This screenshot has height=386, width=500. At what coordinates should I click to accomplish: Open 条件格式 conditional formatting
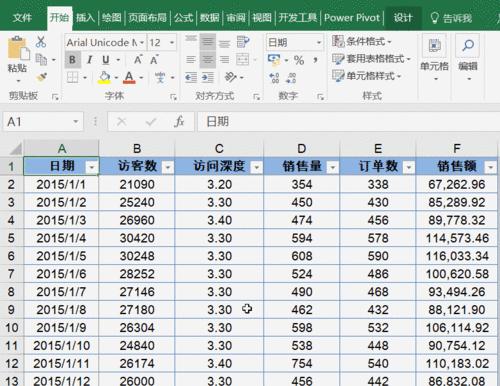point(362,41)
